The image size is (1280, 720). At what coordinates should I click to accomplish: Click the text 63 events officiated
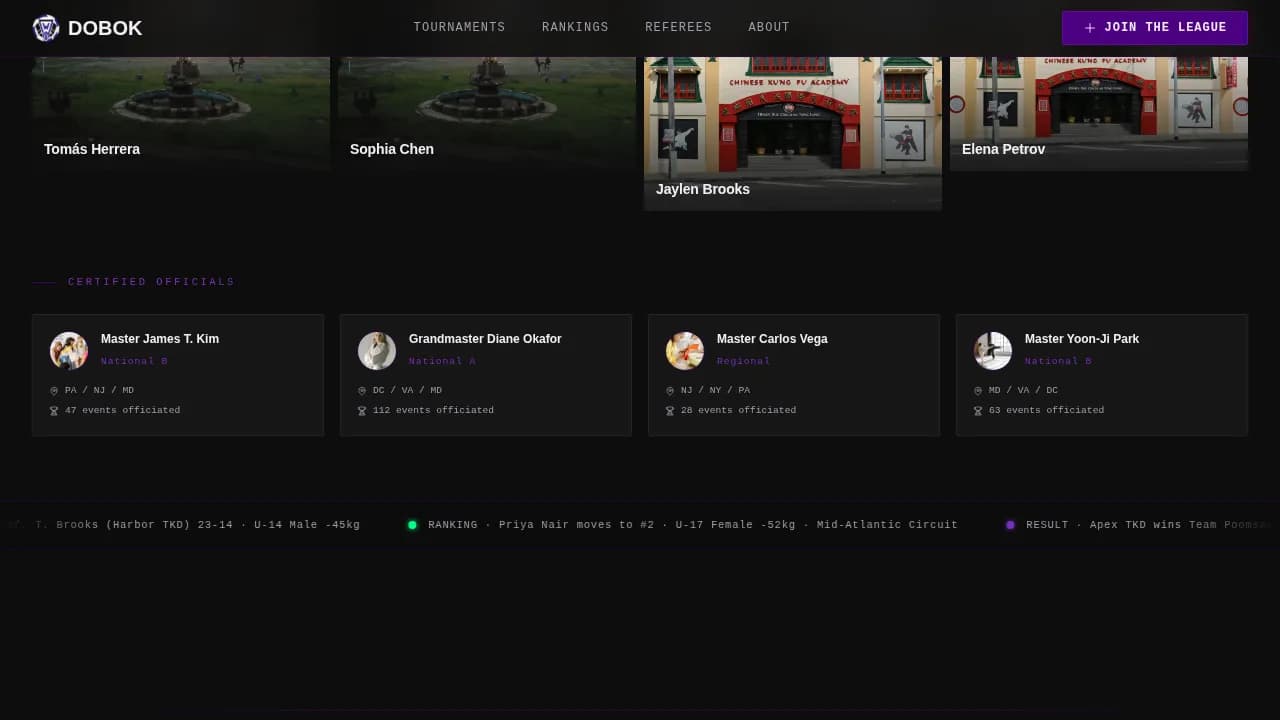pos(1047,410)
